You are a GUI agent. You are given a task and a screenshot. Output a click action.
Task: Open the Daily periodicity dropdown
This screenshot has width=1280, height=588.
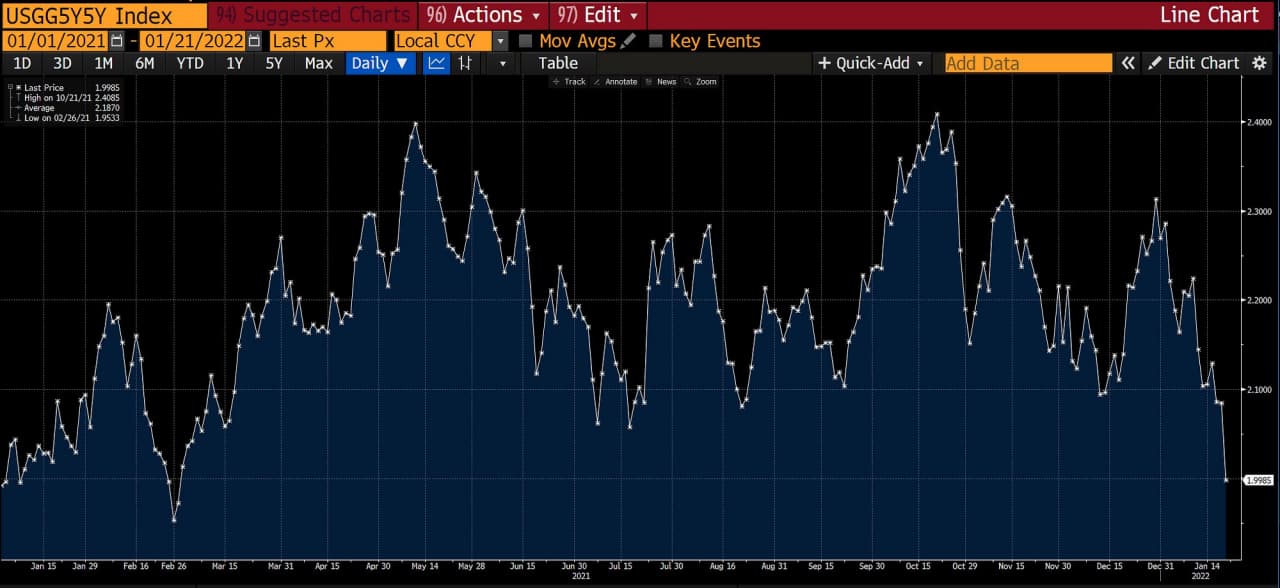[x=380, y=63]
